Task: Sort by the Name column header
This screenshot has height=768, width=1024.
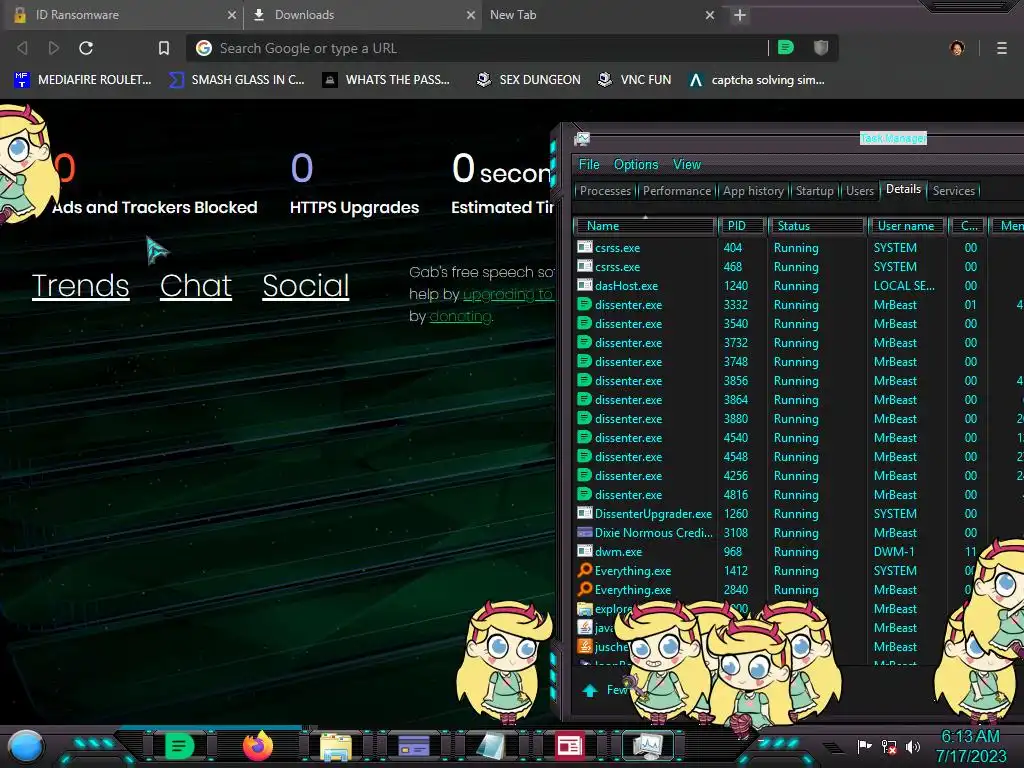Action: (645, 226)
